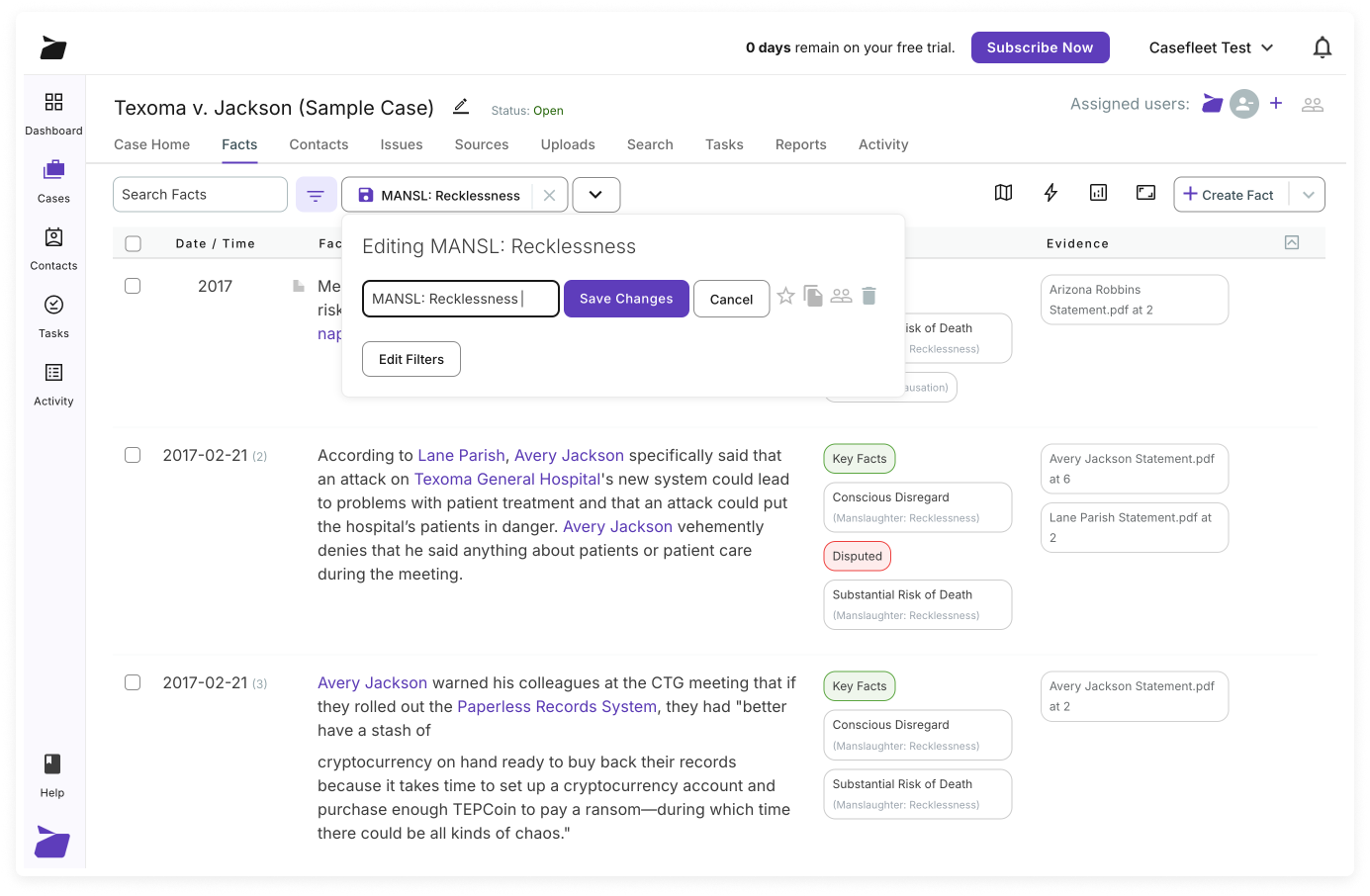The image size is (1370, 896).
Task: Click the lightning bolt quick-actions icon
Action: (1050, 193)
